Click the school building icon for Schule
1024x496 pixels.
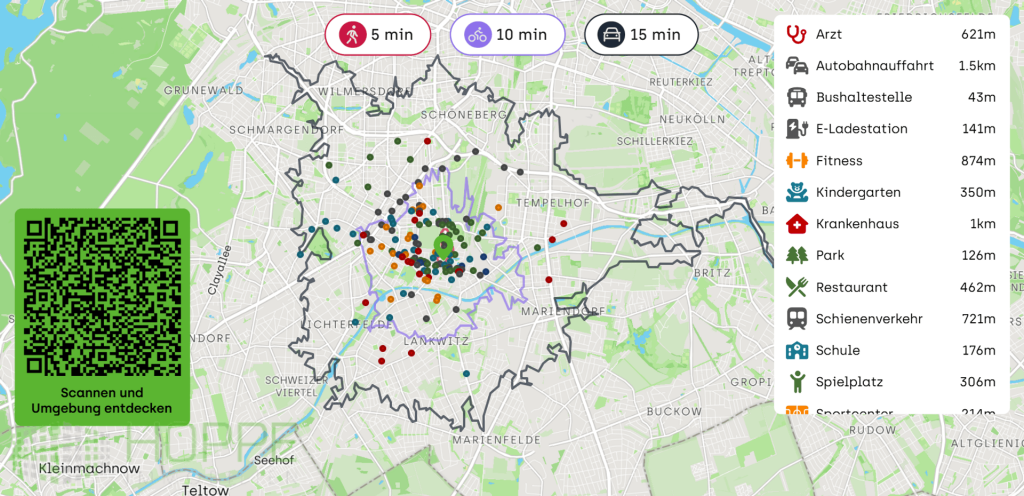796,350
